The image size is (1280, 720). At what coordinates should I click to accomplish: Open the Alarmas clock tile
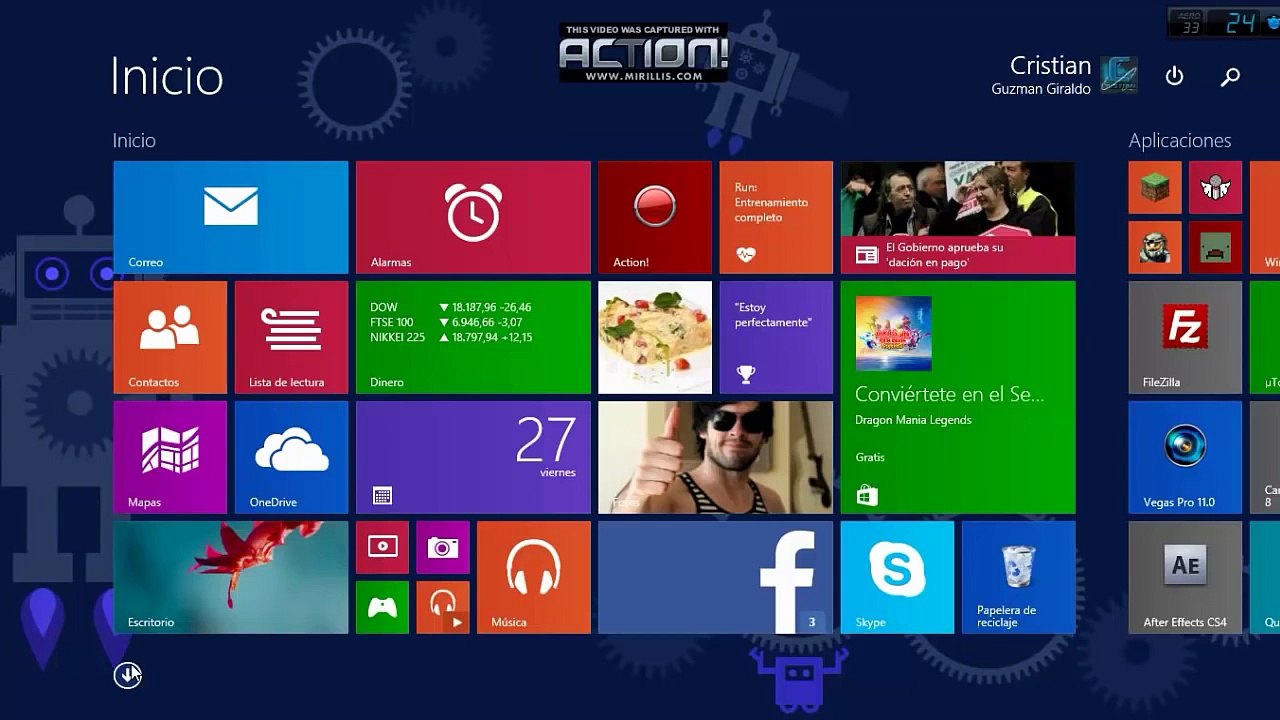click(473, 217)
